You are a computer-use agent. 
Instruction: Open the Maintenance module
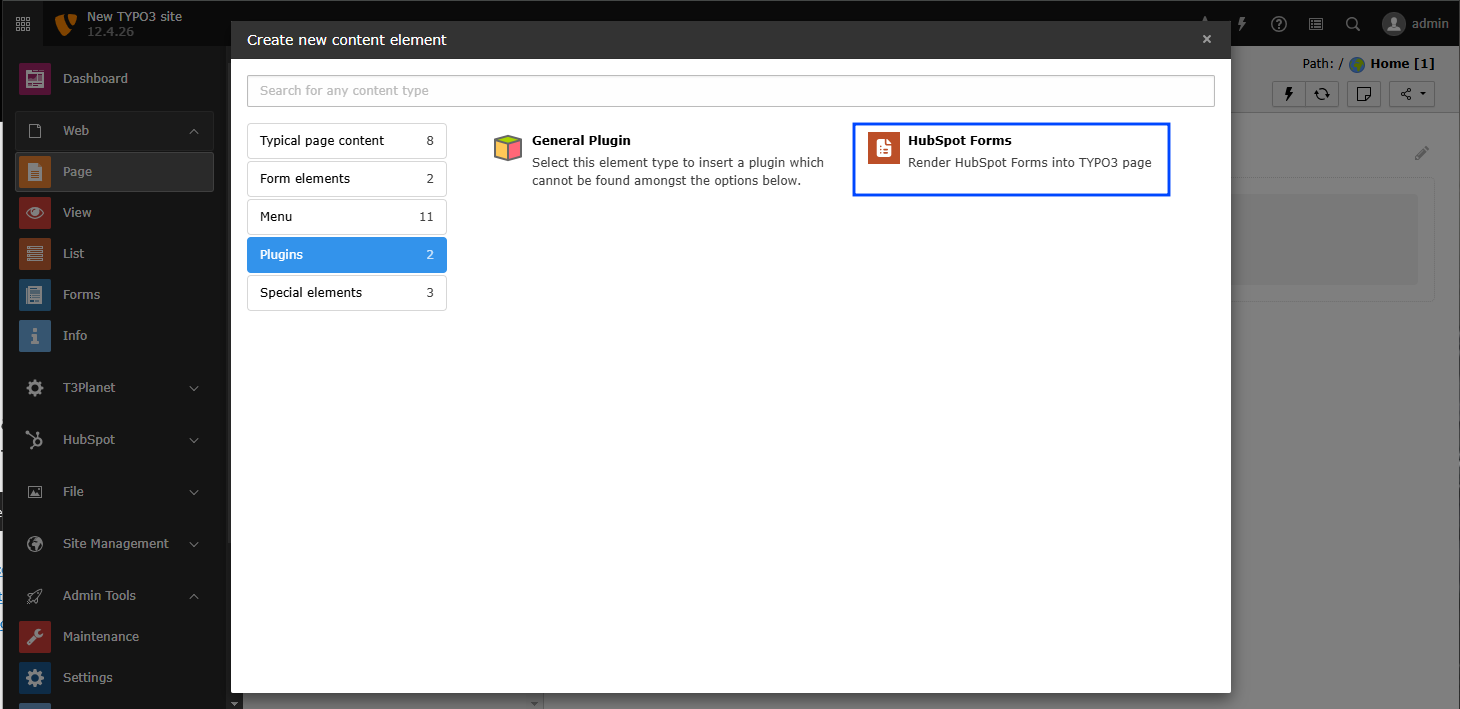point(114,637)
